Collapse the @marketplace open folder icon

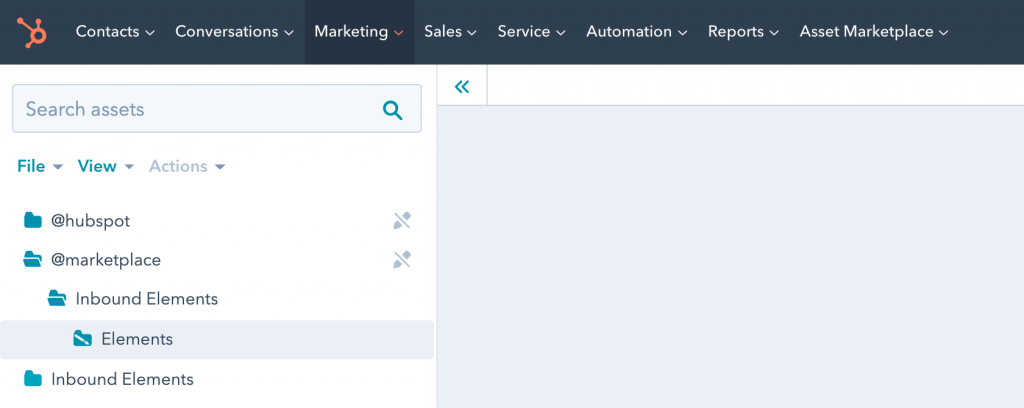(33, 260)
